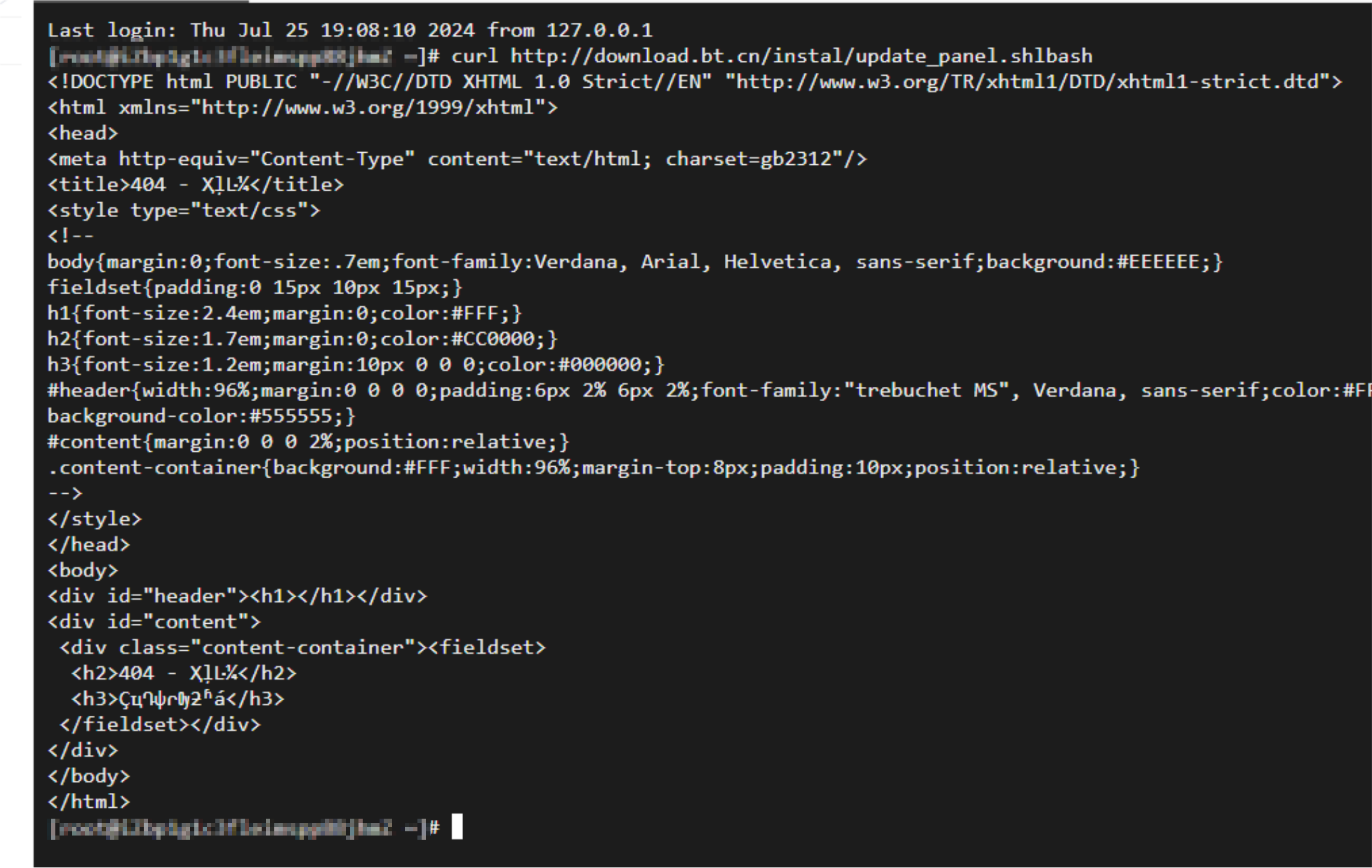1372x868 pixels.
Task: Click the meta http-equiv Content-Type line
Action: 457,159
